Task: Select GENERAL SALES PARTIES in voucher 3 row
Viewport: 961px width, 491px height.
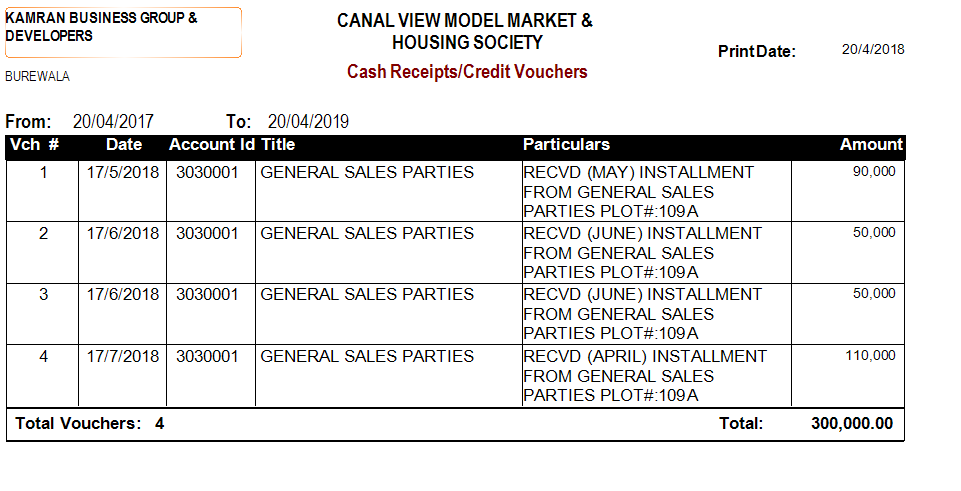Action: click(x=367, y=295)
